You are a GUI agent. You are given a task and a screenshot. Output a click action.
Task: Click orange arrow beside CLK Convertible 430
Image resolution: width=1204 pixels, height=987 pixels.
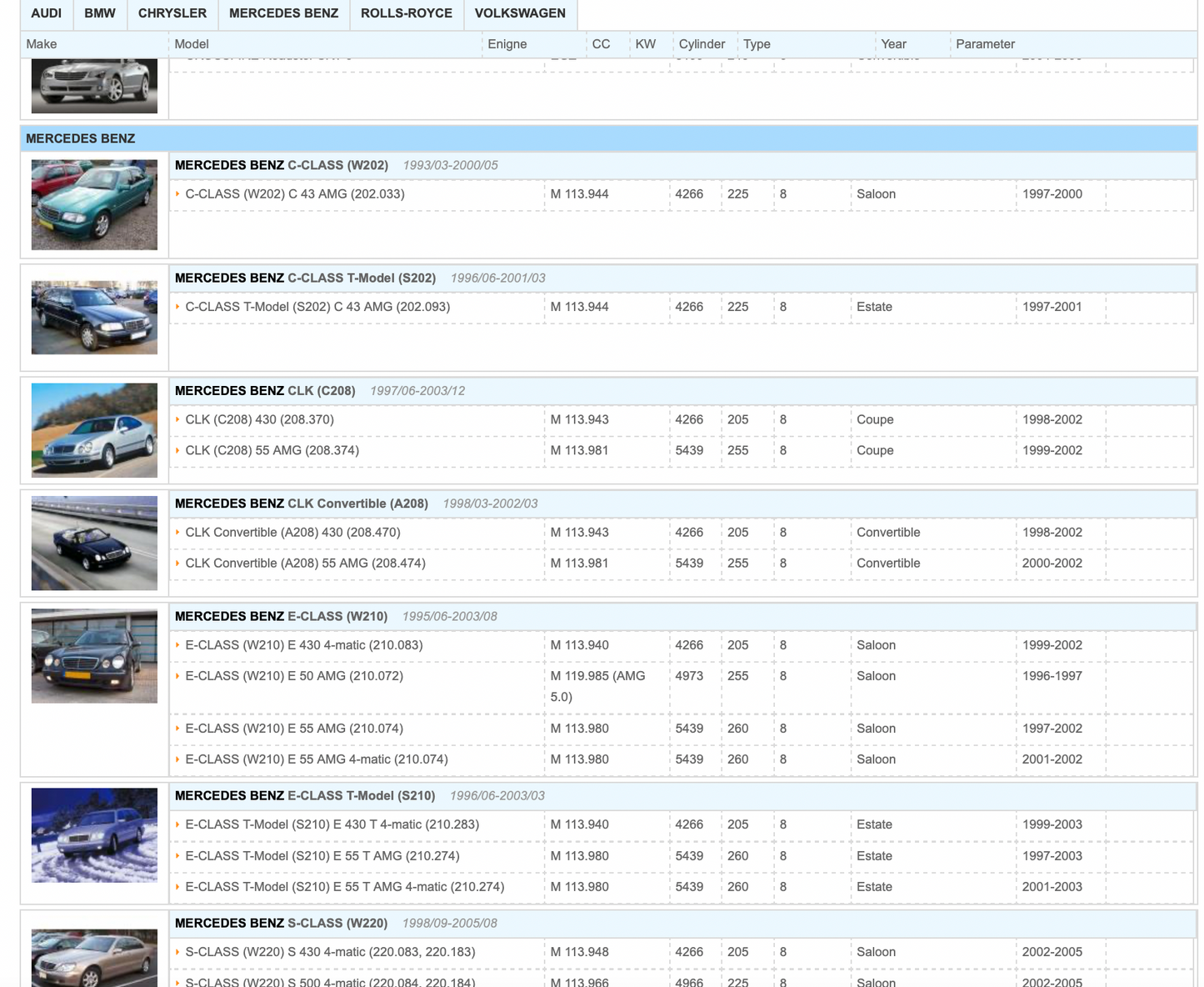(x=177, y=533)
